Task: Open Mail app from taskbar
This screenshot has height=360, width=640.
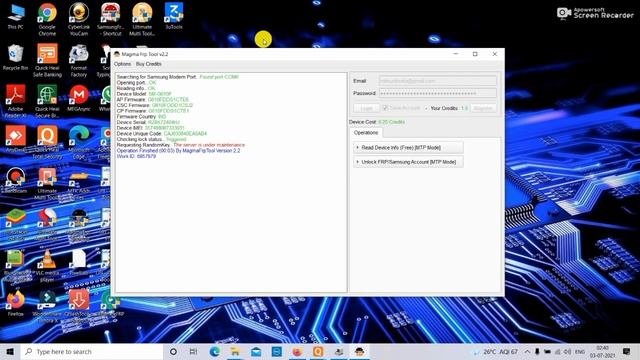Action: (x=256, y=351)
